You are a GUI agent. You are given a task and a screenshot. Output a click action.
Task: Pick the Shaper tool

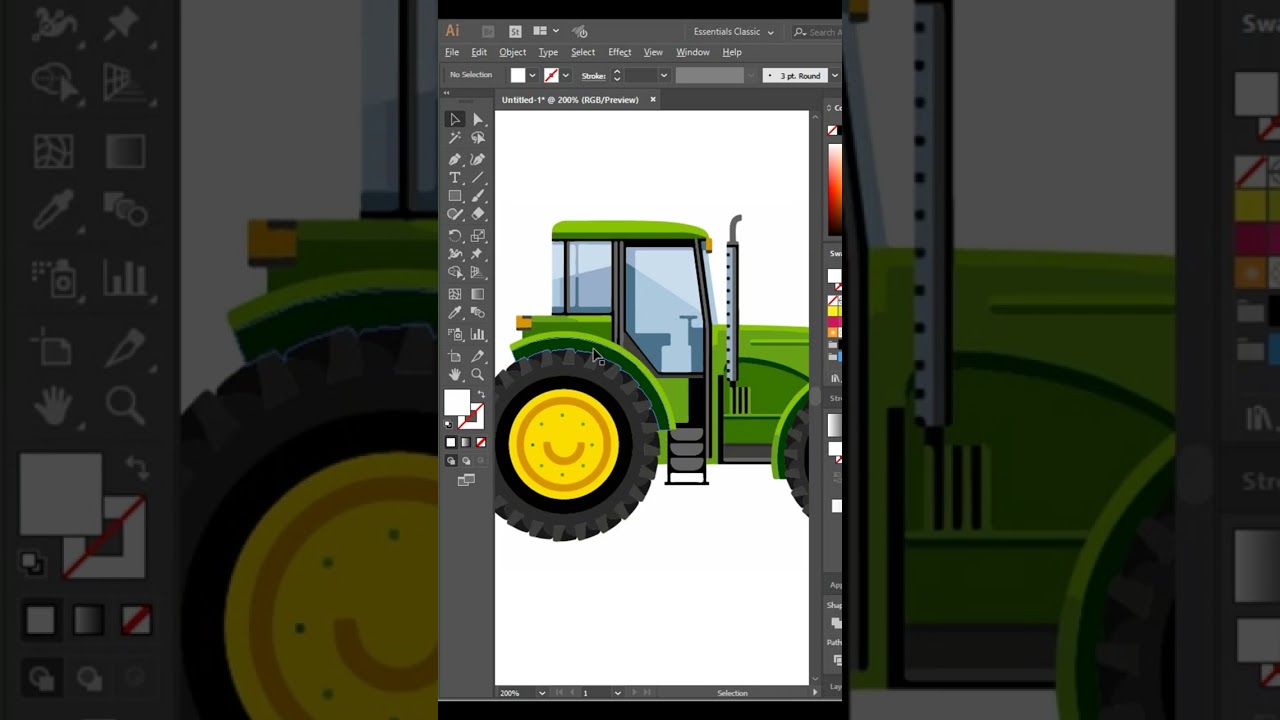[x=455, y=214]
